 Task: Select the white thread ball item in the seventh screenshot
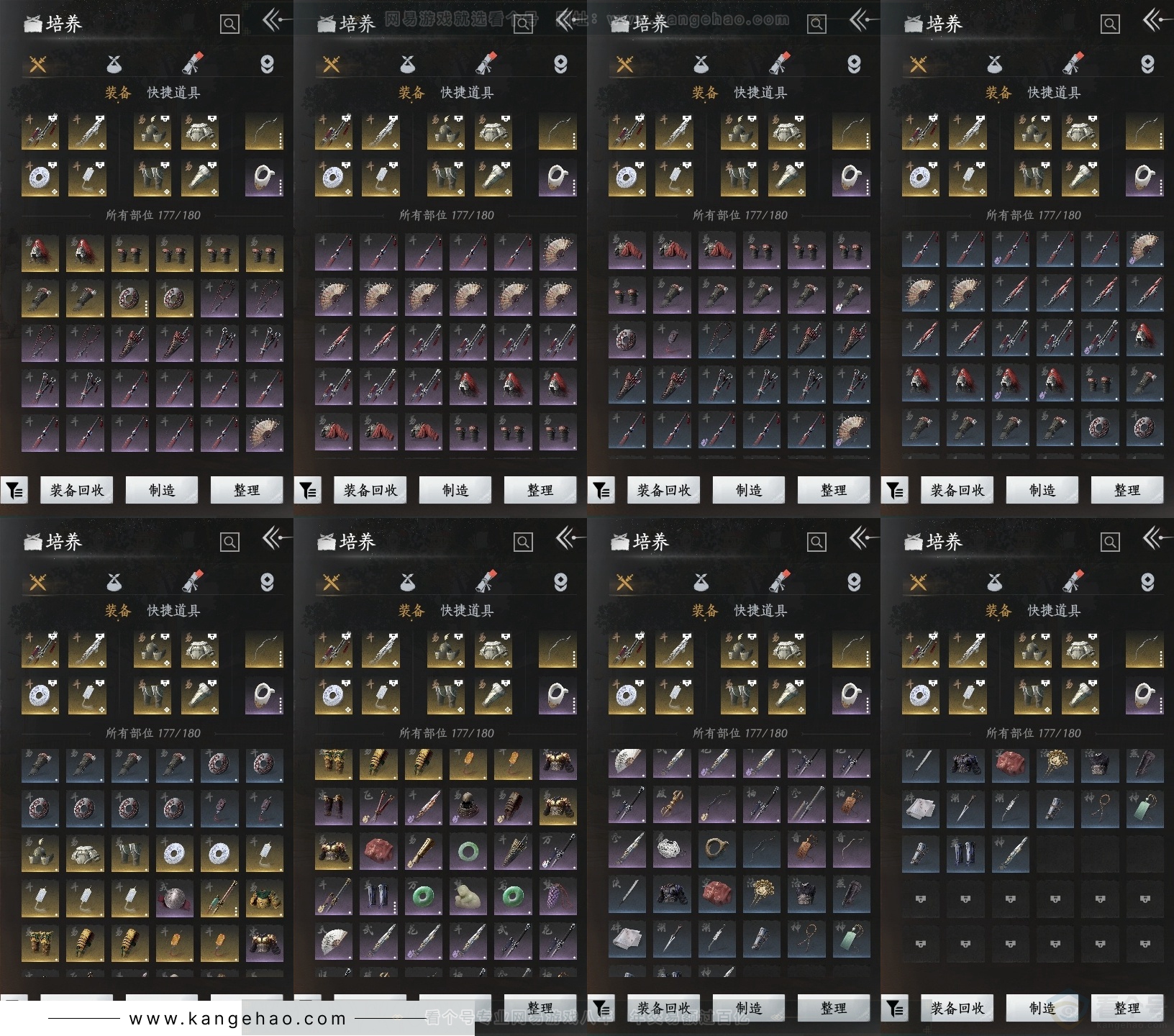pyautogui.click(x=672, y=849)
